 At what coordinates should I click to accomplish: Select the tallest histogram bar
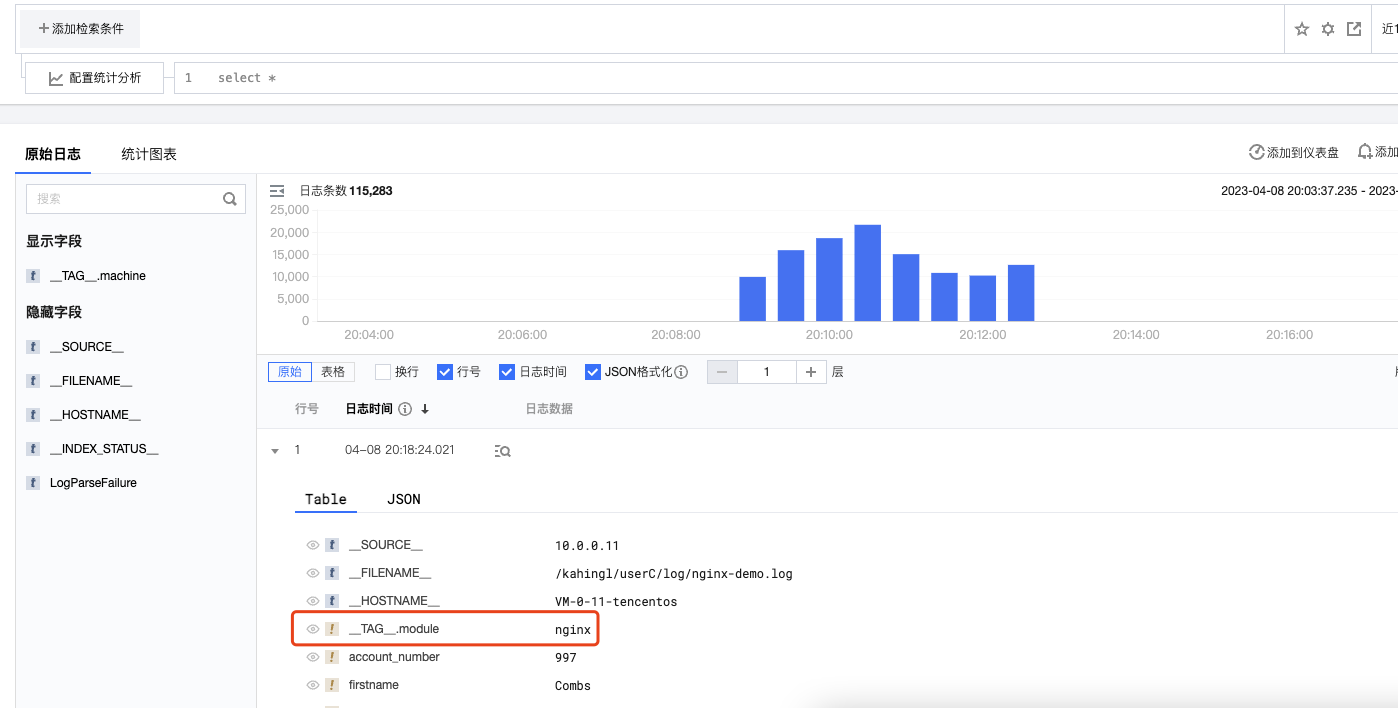point(867,272)
